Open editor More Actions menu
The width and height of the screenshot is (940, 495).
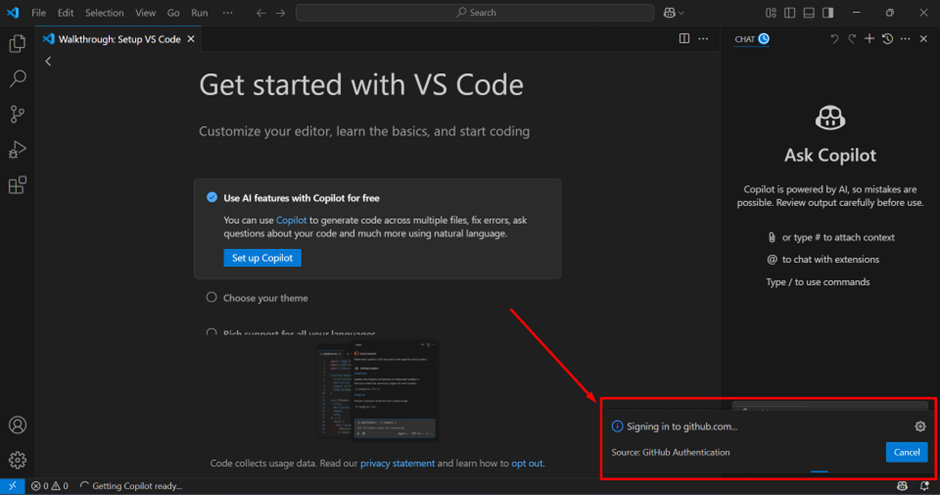[x=703, y=38]
